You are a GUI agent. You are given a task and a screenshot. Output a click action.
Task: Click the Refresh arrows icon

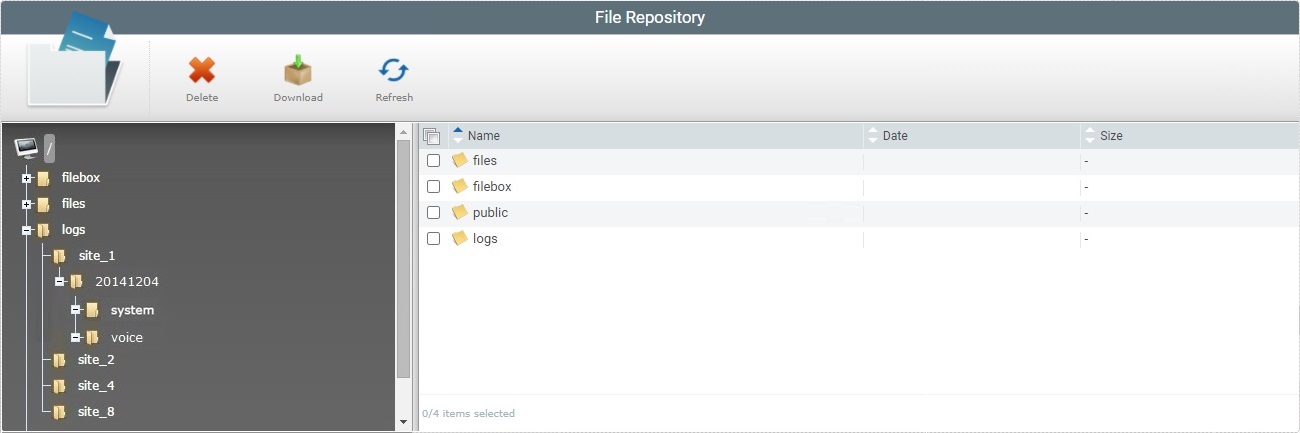(x=394, y=70)
